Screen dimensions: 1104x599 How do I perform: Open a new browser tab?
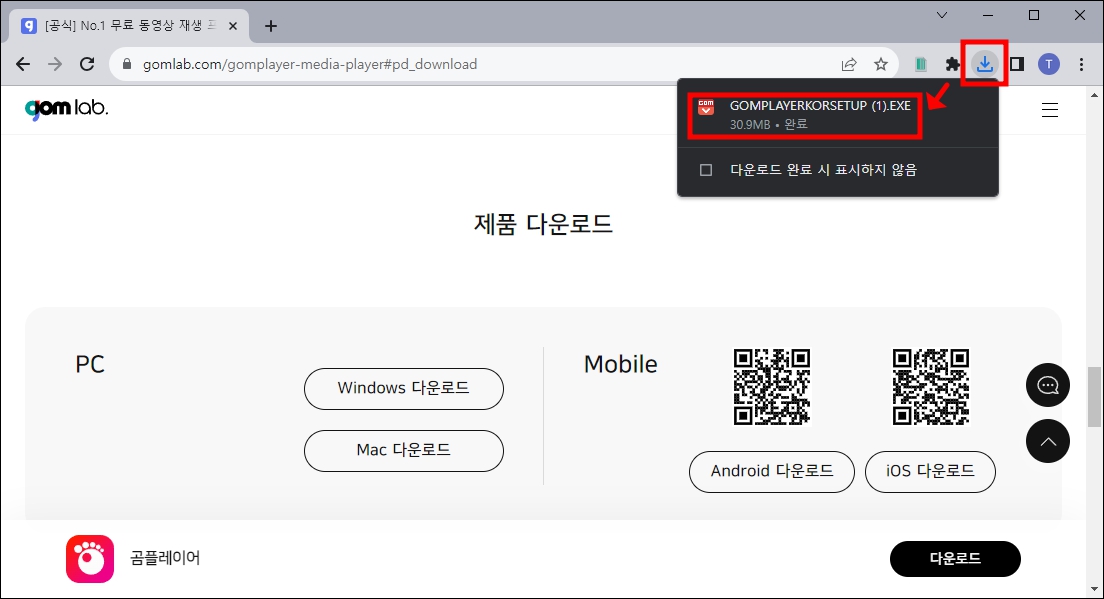point(271,26)
